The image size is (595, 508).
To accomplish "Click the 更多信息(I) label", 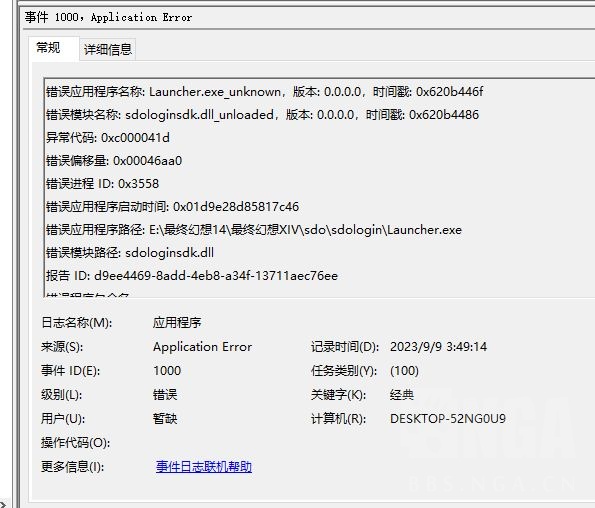I will (72, 467).
